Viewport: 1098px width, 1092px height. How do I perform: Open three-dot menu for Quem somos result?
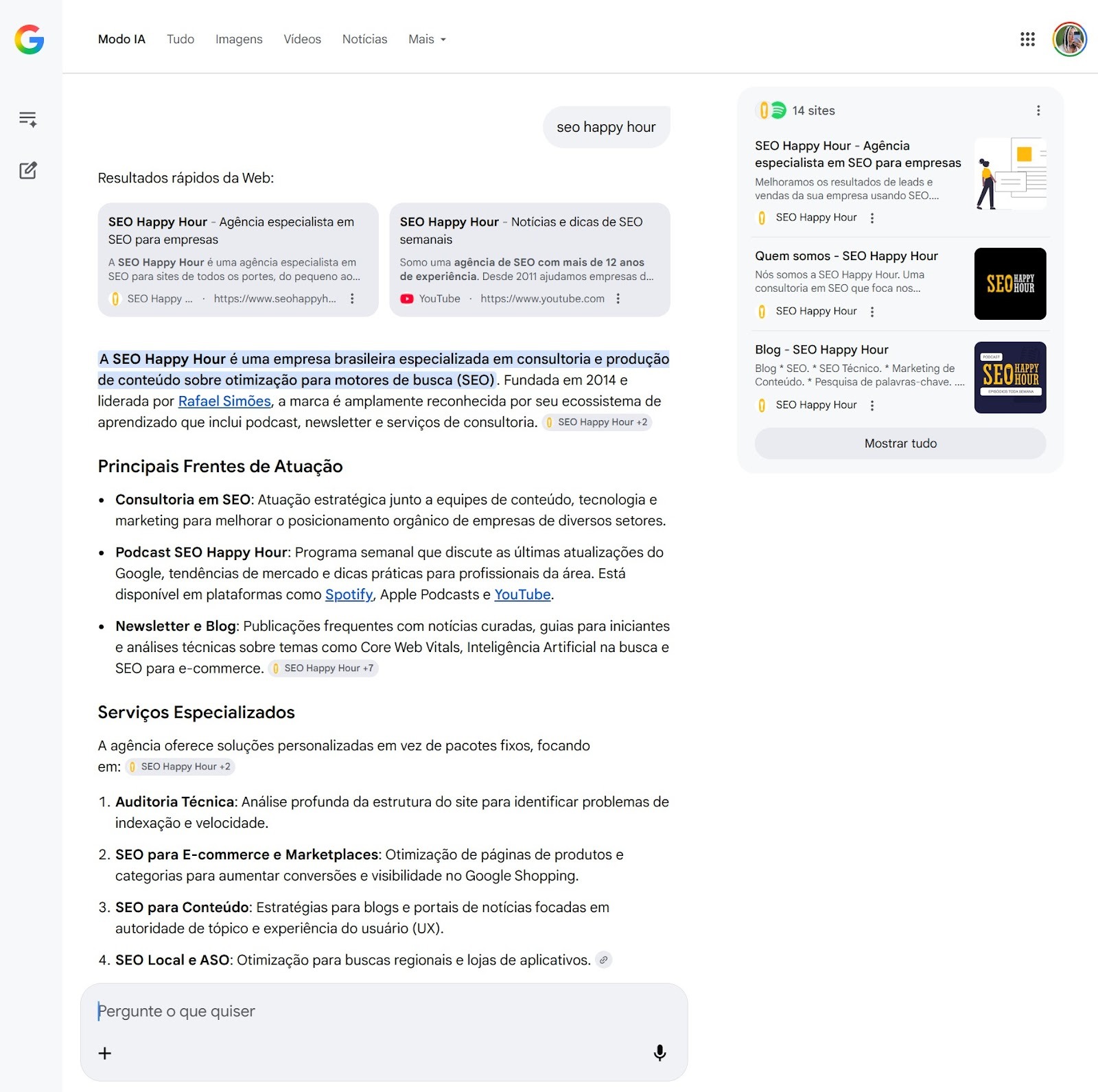872,312
